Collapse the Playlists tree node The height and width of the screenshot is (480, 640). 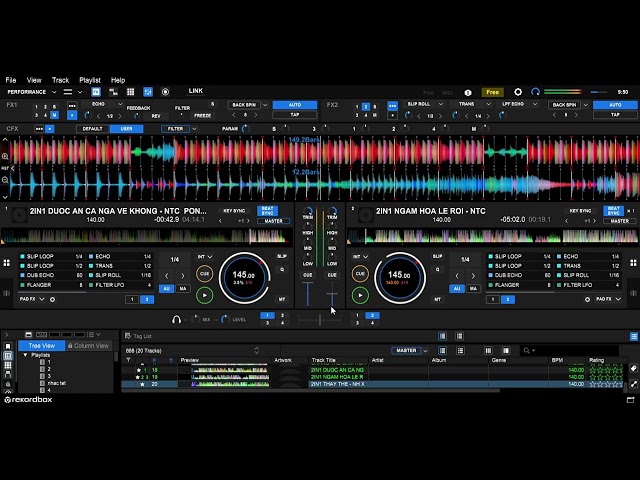coord(26,355)
